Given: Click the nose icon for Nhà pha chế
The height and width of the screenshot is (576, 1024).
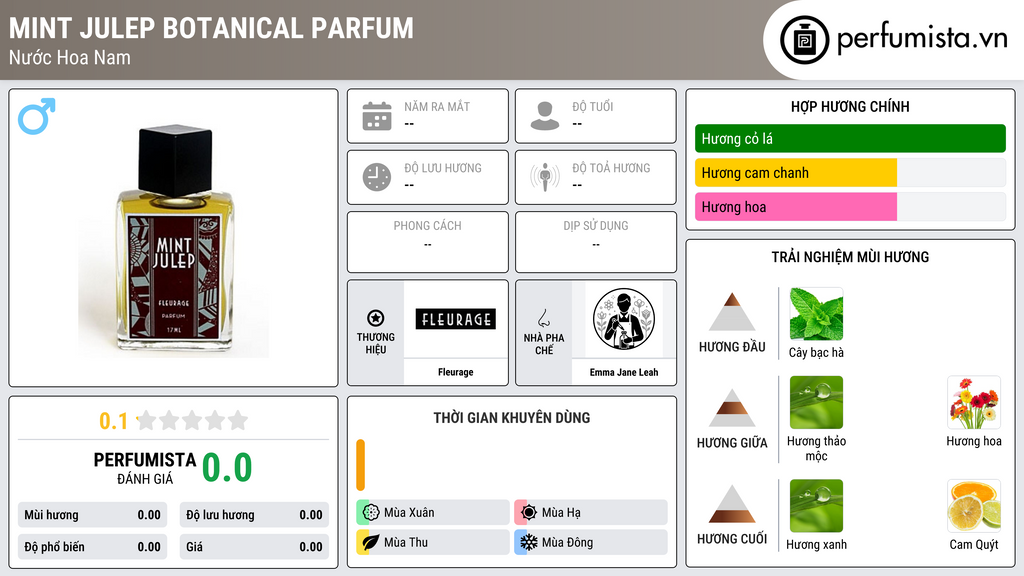Looking at the screenshot, I should pos(543,318).
